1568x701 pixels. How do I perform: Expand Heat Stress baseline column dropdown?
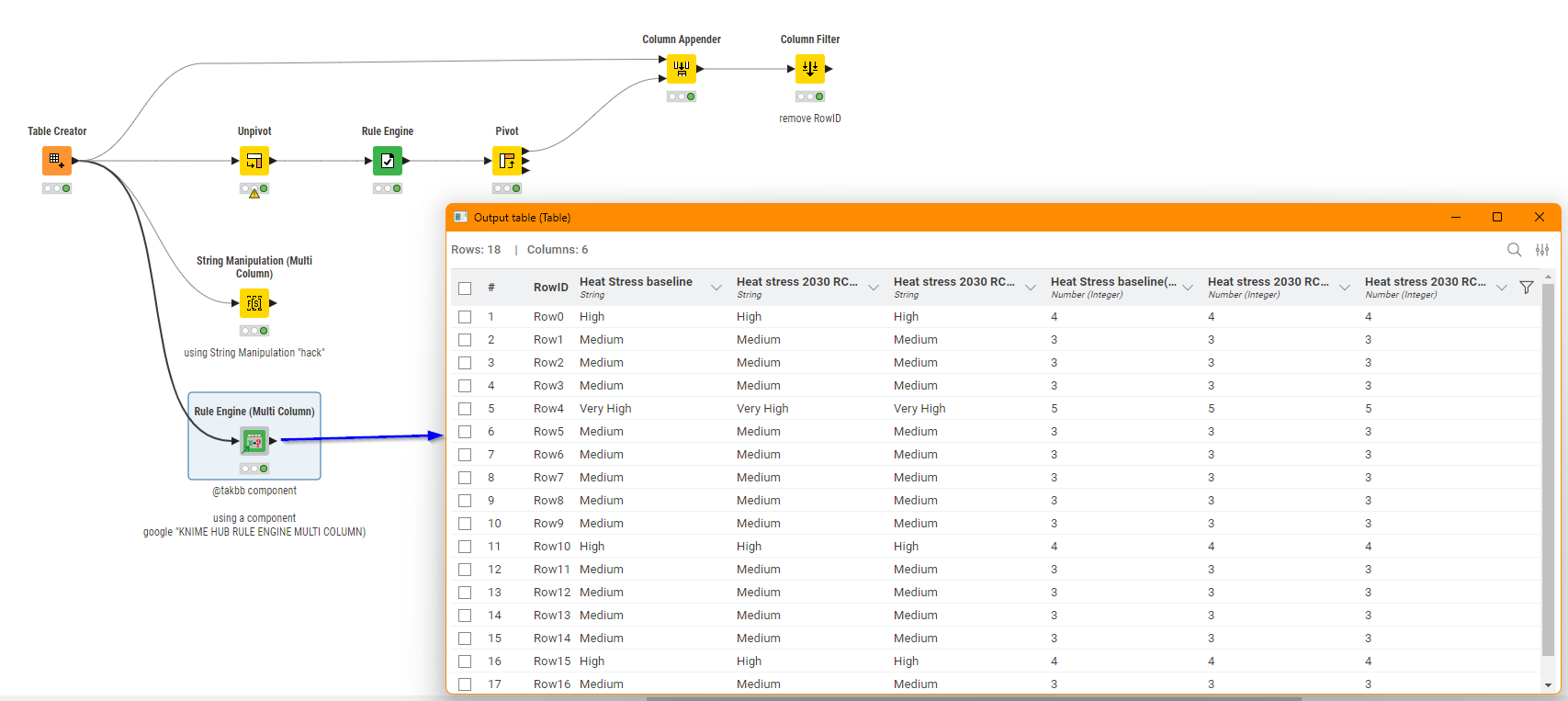716,288
